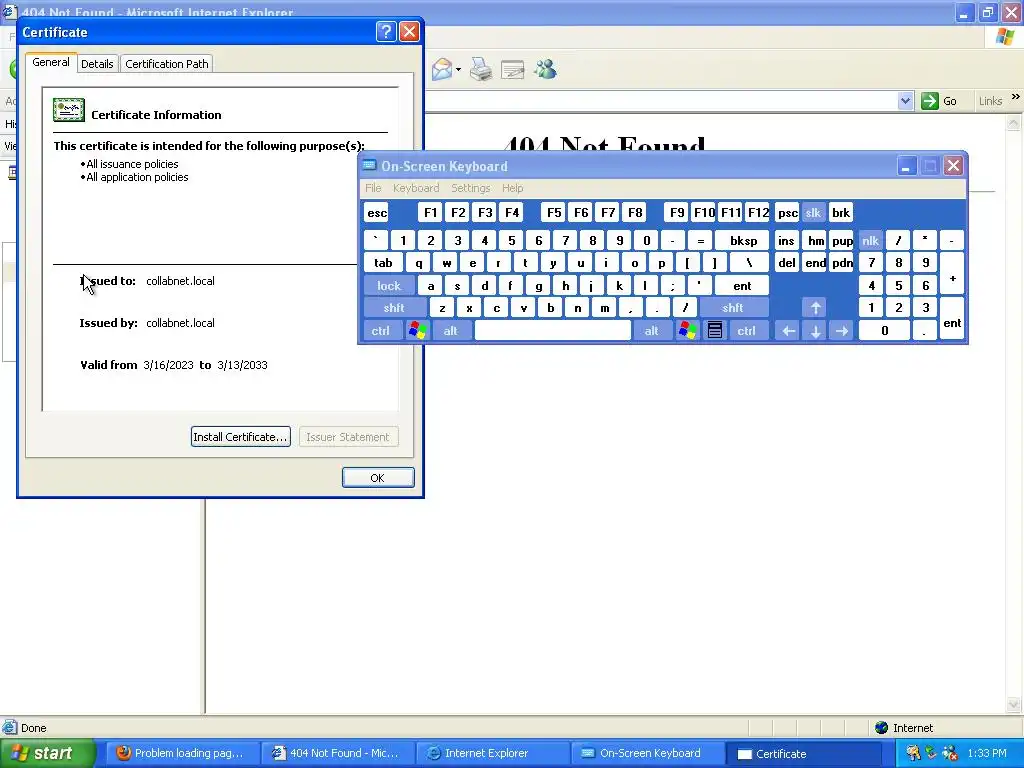Switch to On-Screen Keyboard taskbar item

pyautogui.click(x=647, y=753)
